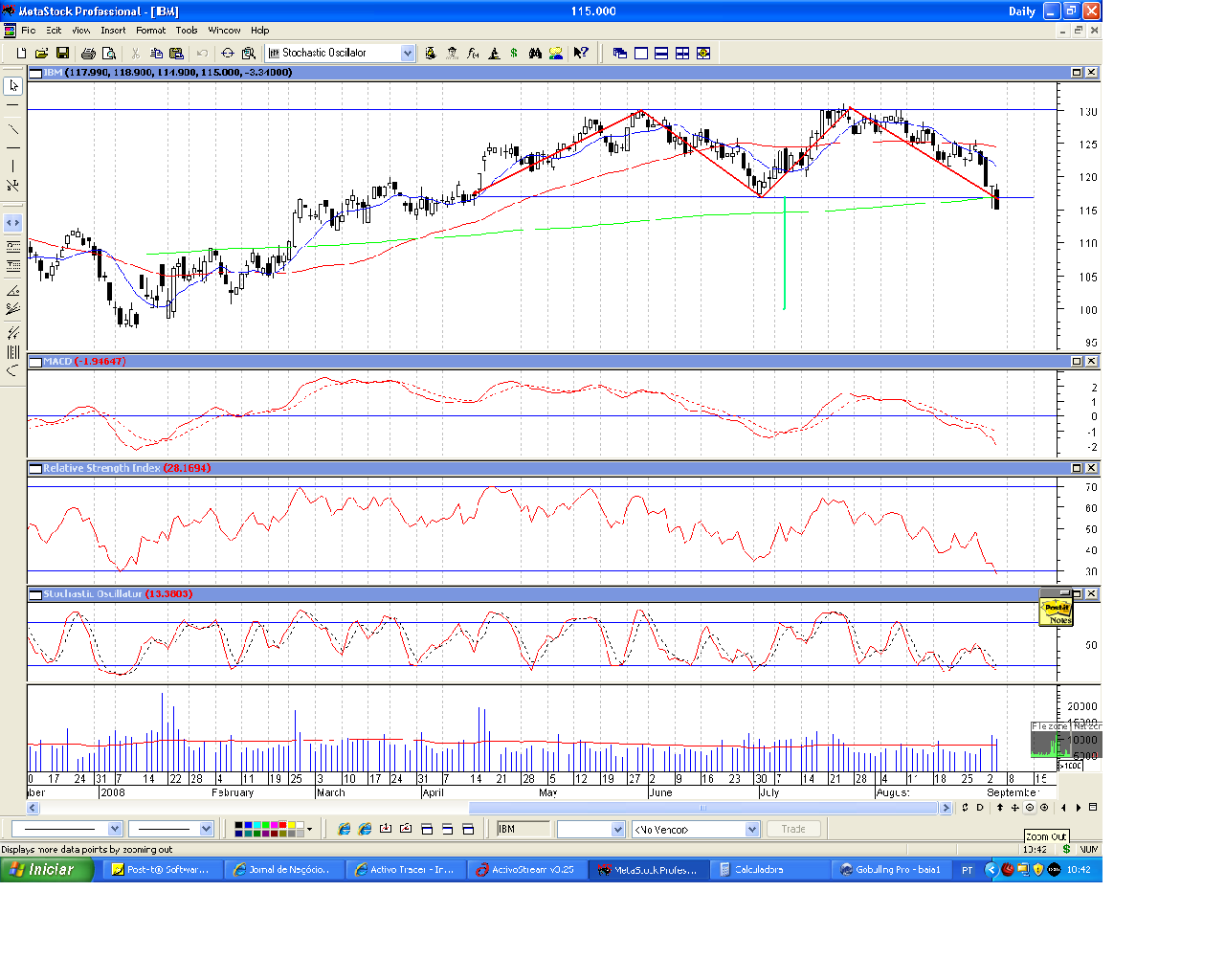Click the PT language indicator in tray
Screen dimensions: 1225x980
(x=968, y=870)
